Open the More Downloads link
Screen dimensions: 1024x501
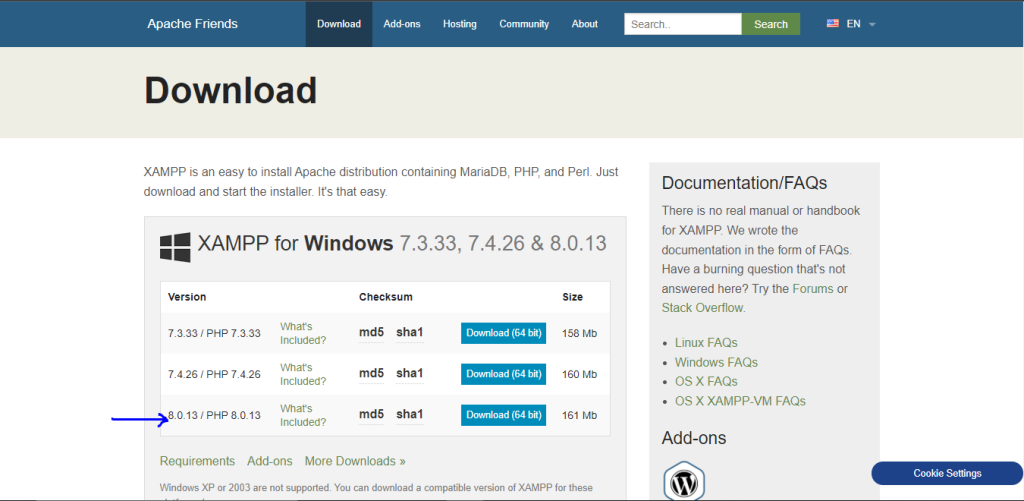coord(355,461)
